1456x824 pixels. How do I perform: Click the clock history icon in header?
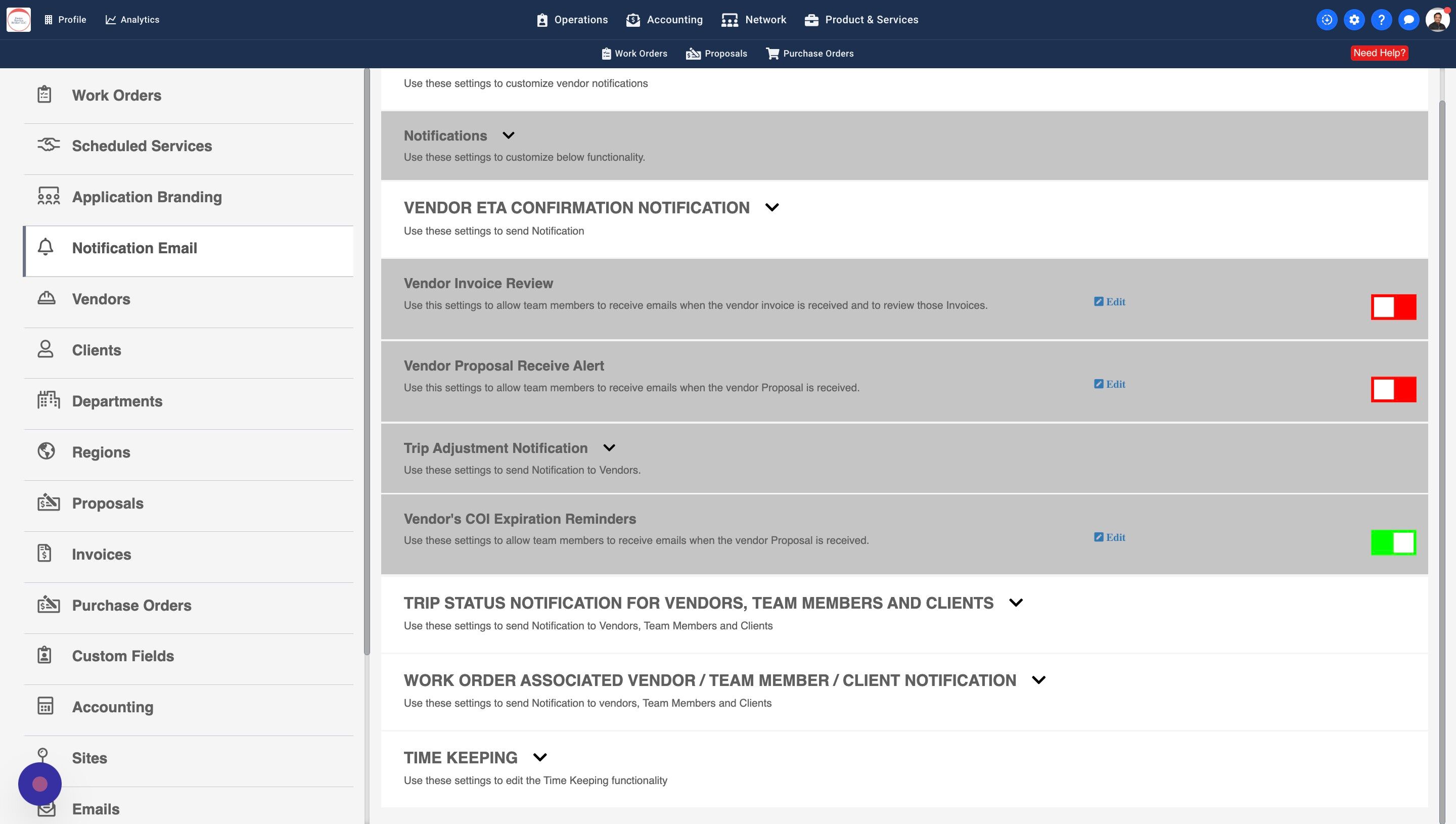pyautogui.click(x=1327, y=20)
